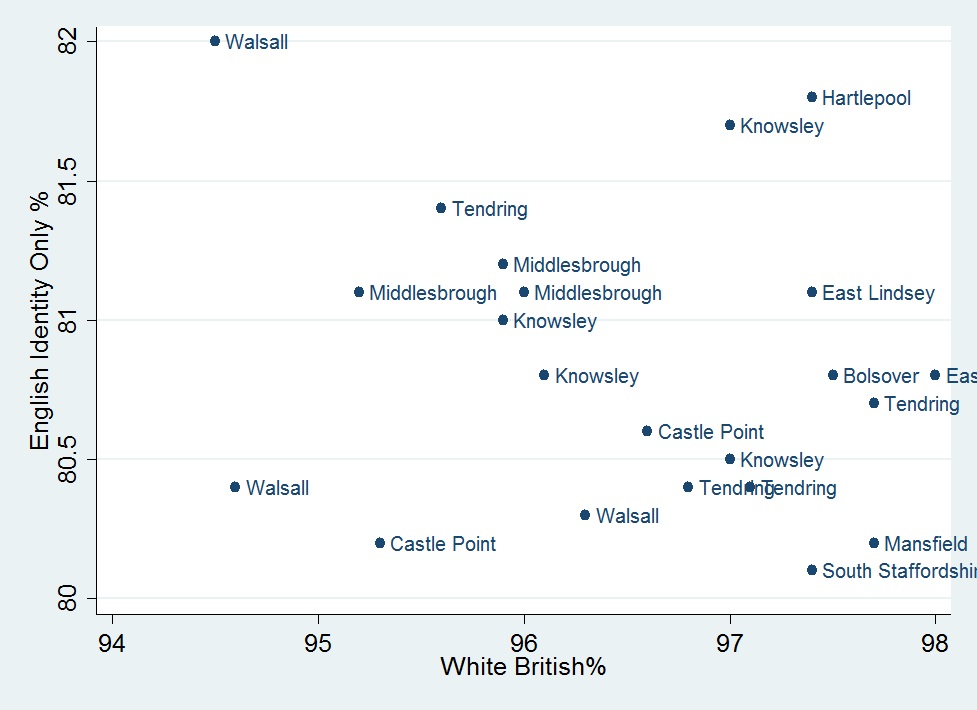977x710 pixels.
Task: Click the 94 x-axis tick label
Action: (112, 640)
